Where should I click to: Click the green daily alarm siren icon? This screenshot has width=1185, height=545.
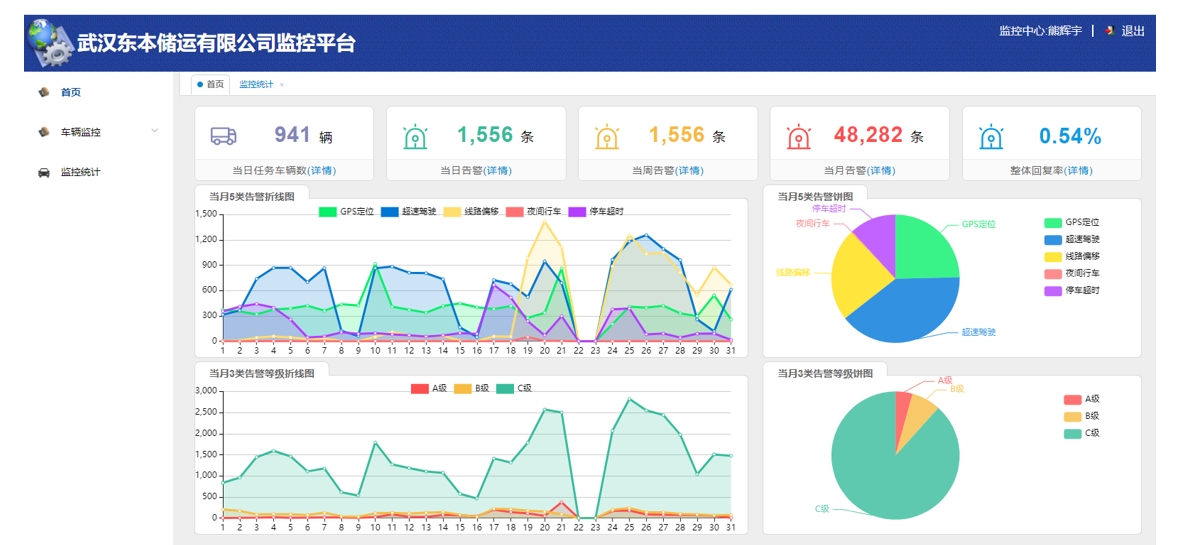(x=415, y=136)
